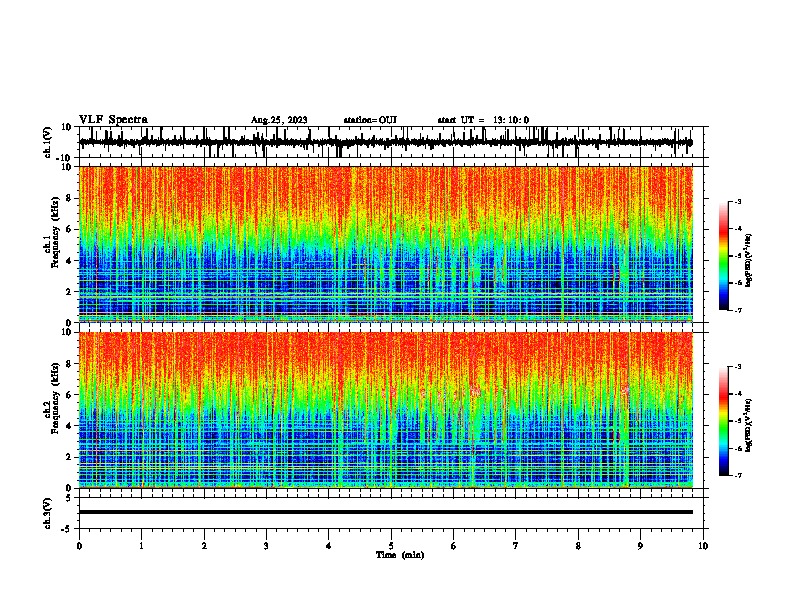Click the "8" tick on ch.2 frequency axis

tap(69, 364)
